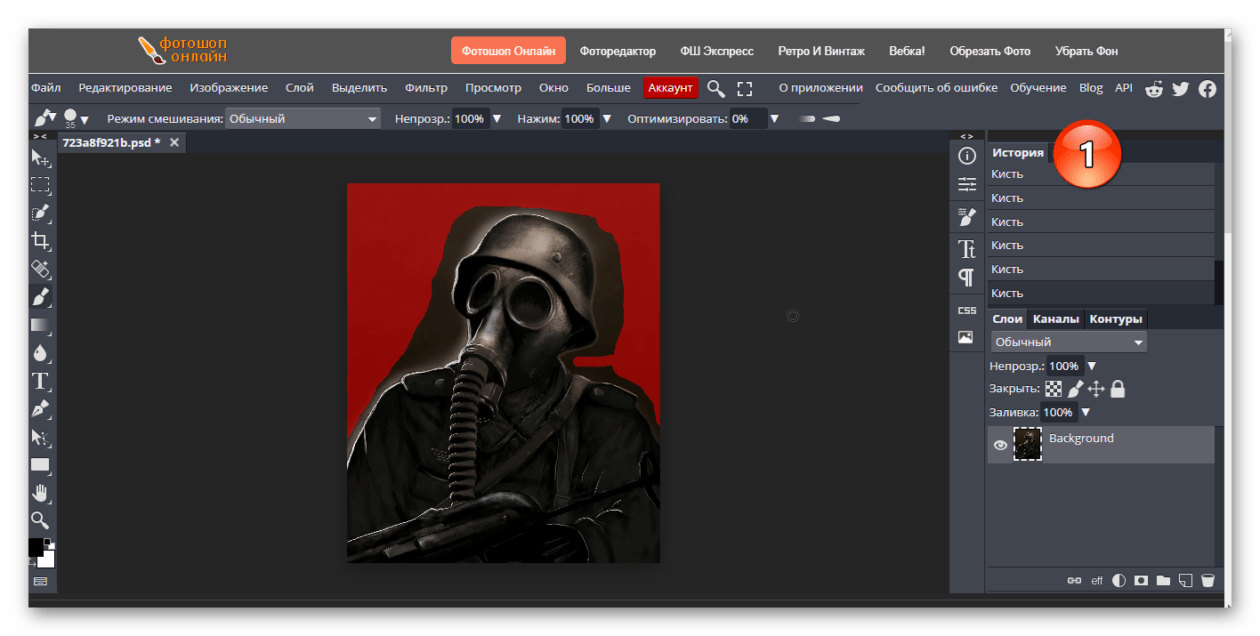Select the Blur droplet tool
Image resolution: width=1260 pixels, height=636 pixels.
(40, 353)
